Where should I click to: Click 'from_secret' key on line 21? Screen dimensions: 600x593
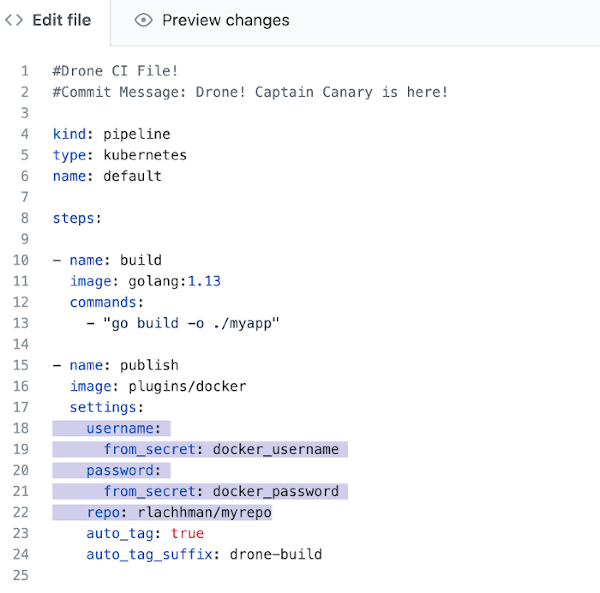click(x=150, y=491)
